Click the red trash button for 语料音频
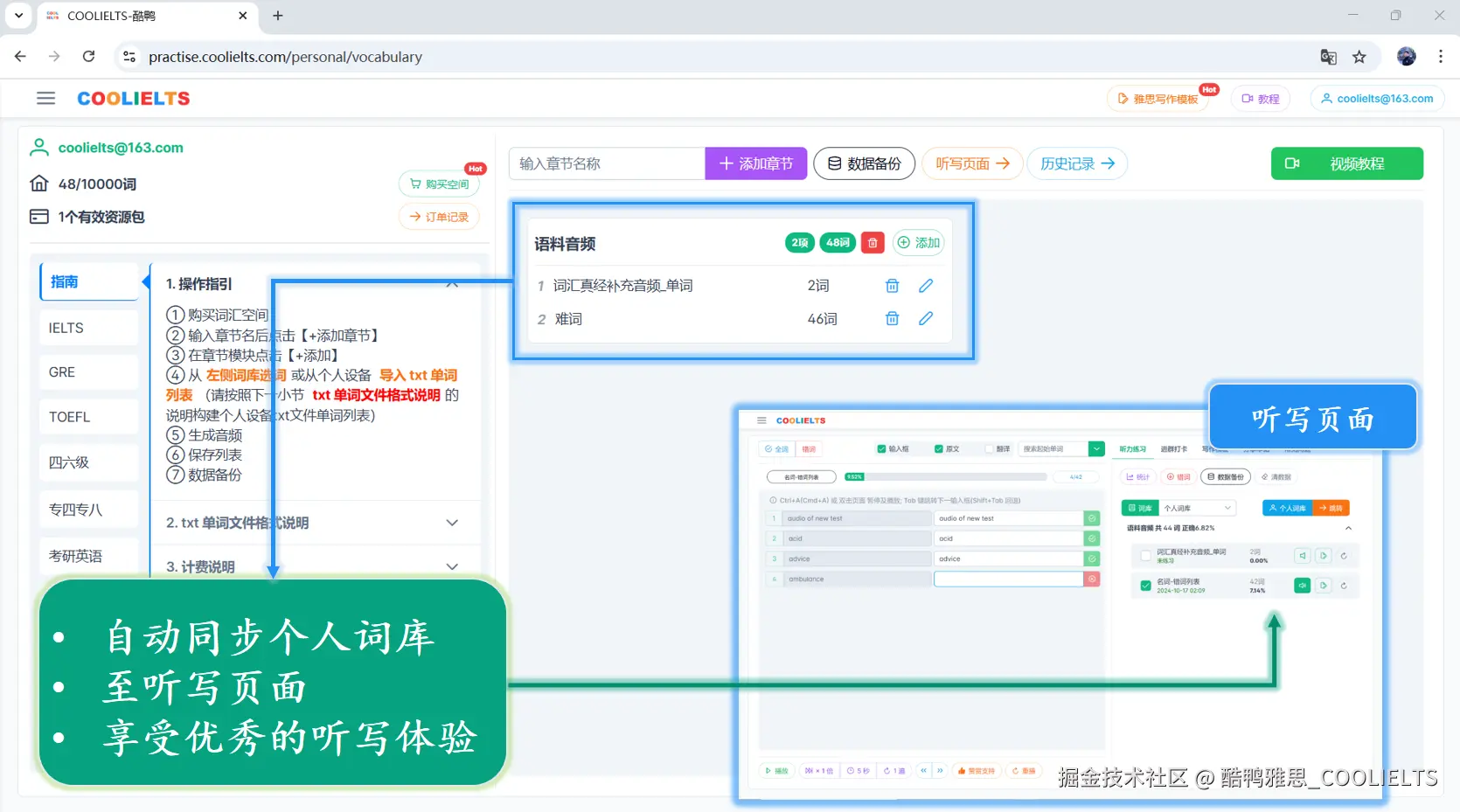The width and height of the screenshot is (1460, 812). coord(873,243)
